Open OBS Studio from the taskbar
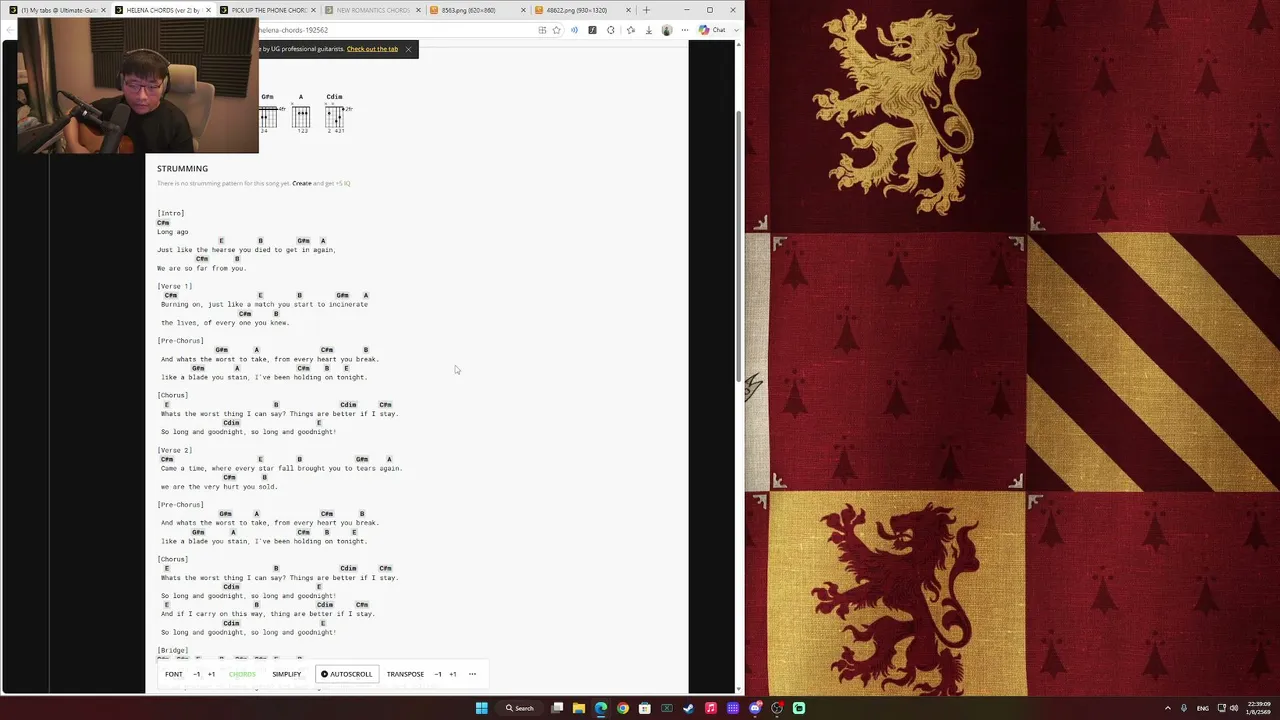The width and height of the screenshot is (1280, 720). (x=777, y=708)
